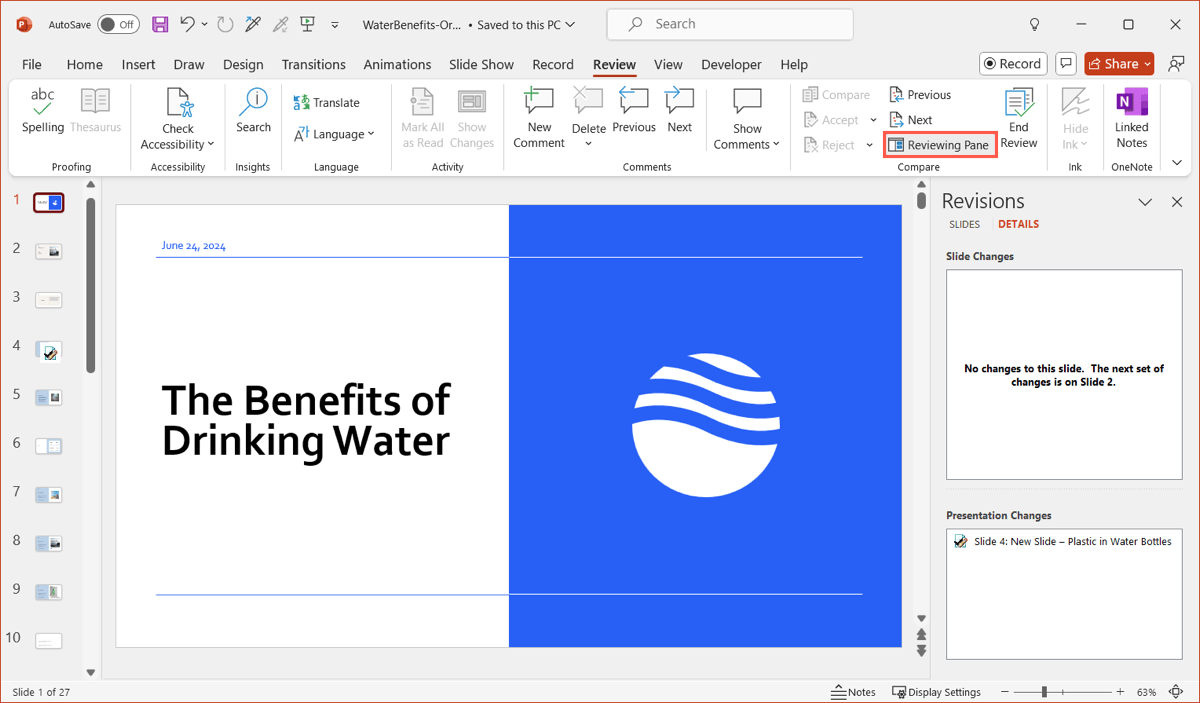
Task: Open Customize Quick Access Toolbar dropdown
Action: (335, 24)
